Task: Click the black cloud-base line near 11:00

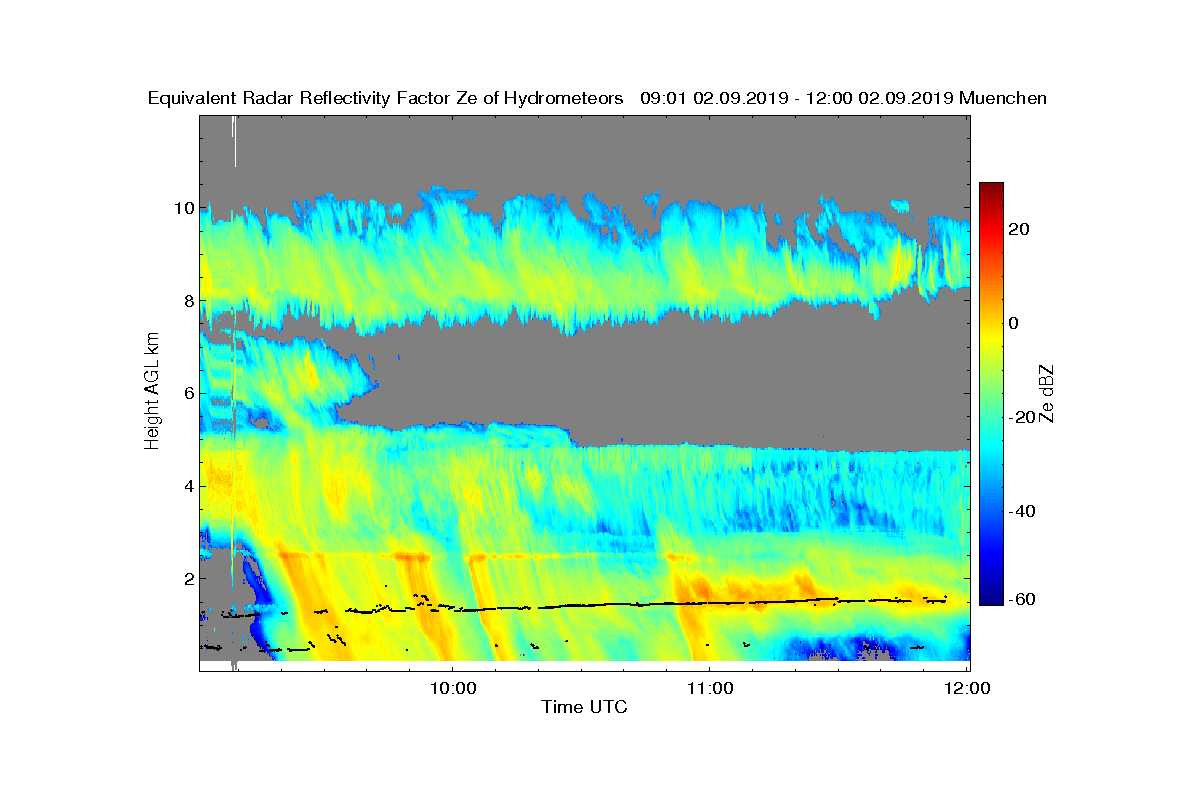Action: point(710,603)
